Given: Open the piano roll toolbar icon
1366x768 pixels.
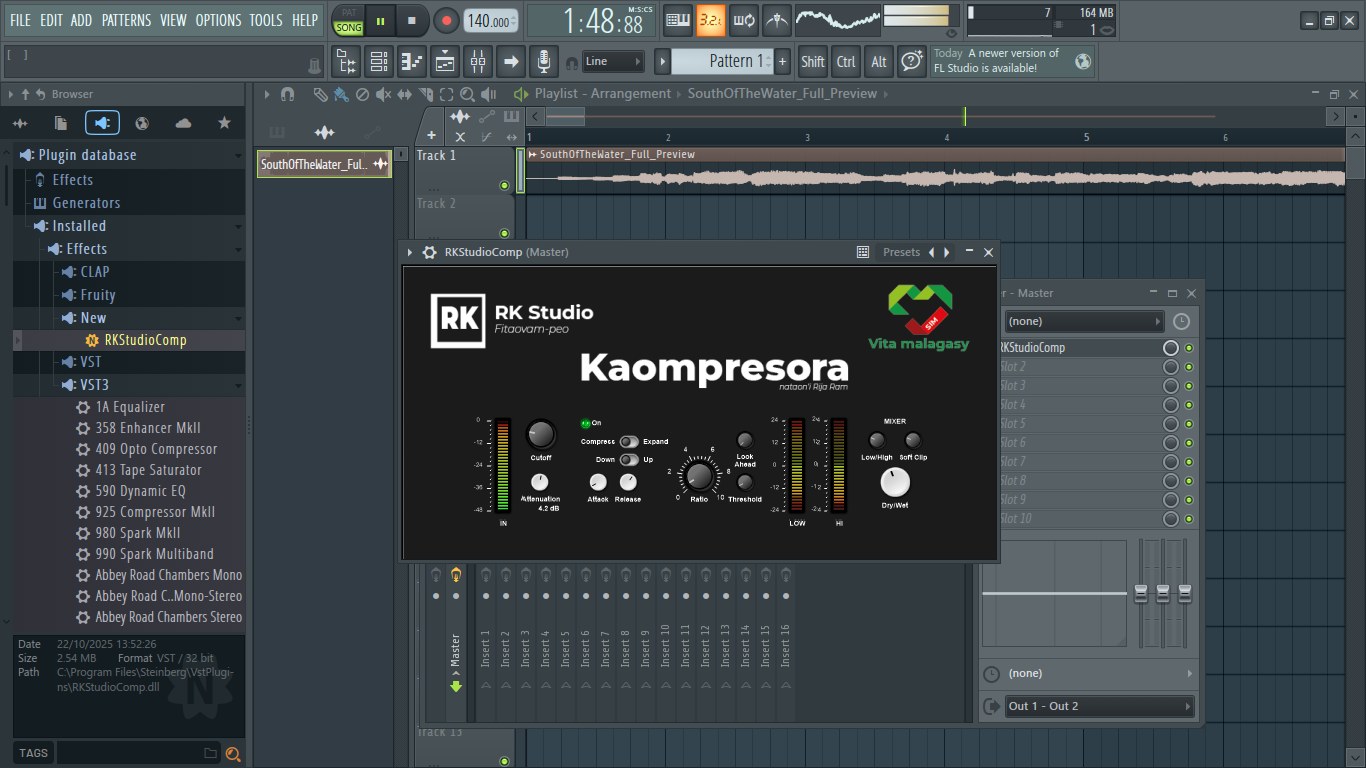Looking at the screenshot, I should 412,62.
